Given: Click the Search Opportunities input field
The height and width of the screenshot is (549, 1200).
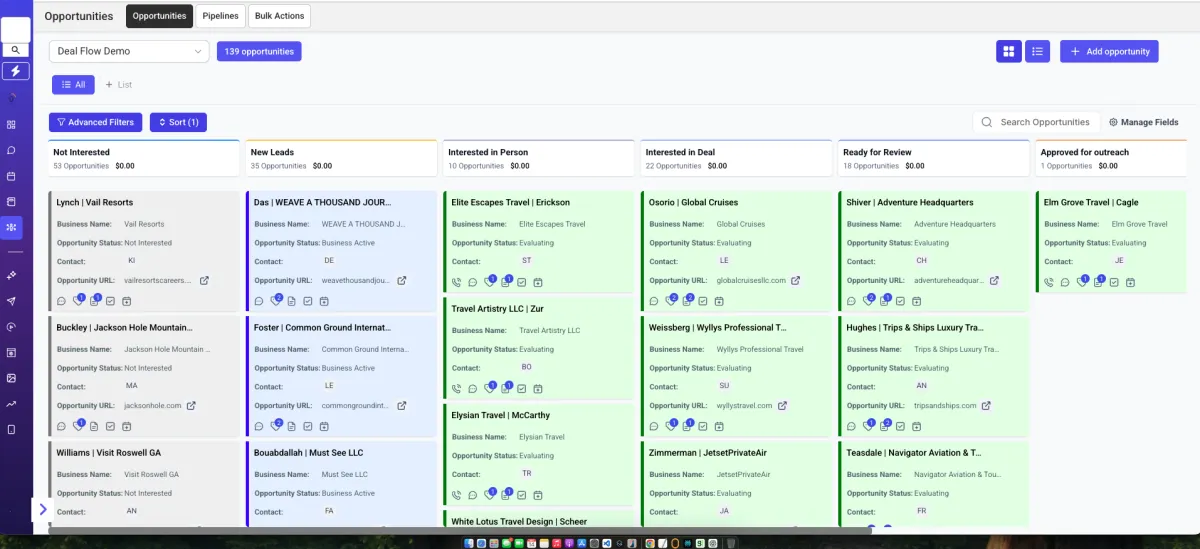Looking at the screenshot, I should (x=1044, y=122).
